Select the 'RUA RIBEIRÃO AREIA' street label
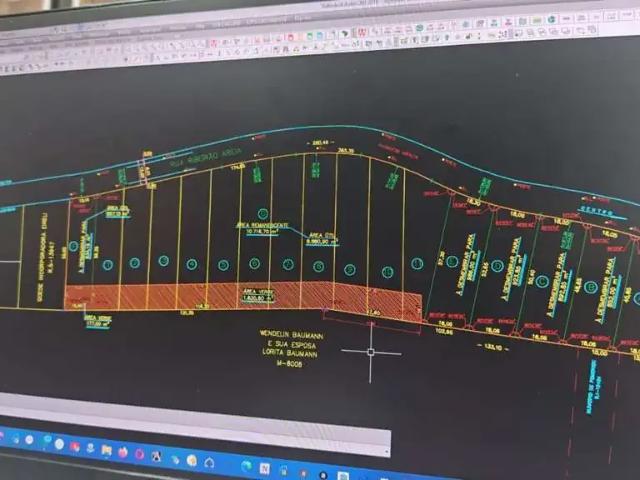Viewport: 640px width, 480px height. (206, 157)
